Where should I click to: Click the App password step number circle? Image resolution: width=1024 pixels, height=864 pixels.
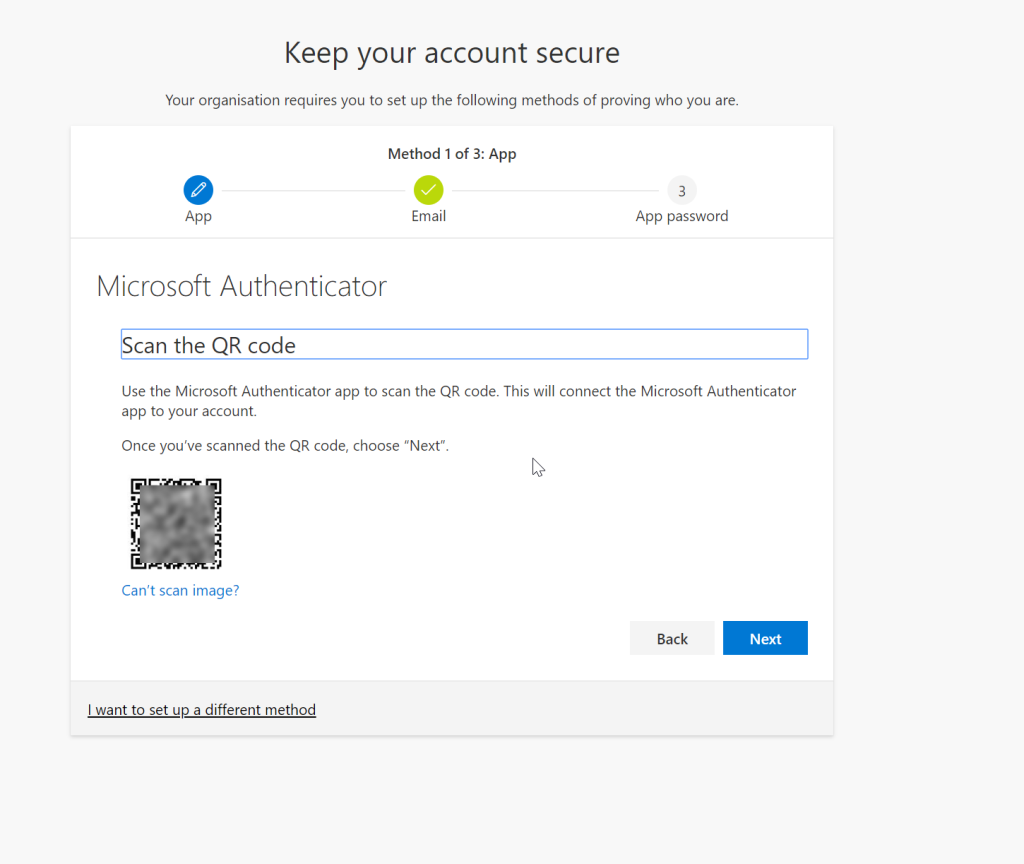[x=682, y=189]
